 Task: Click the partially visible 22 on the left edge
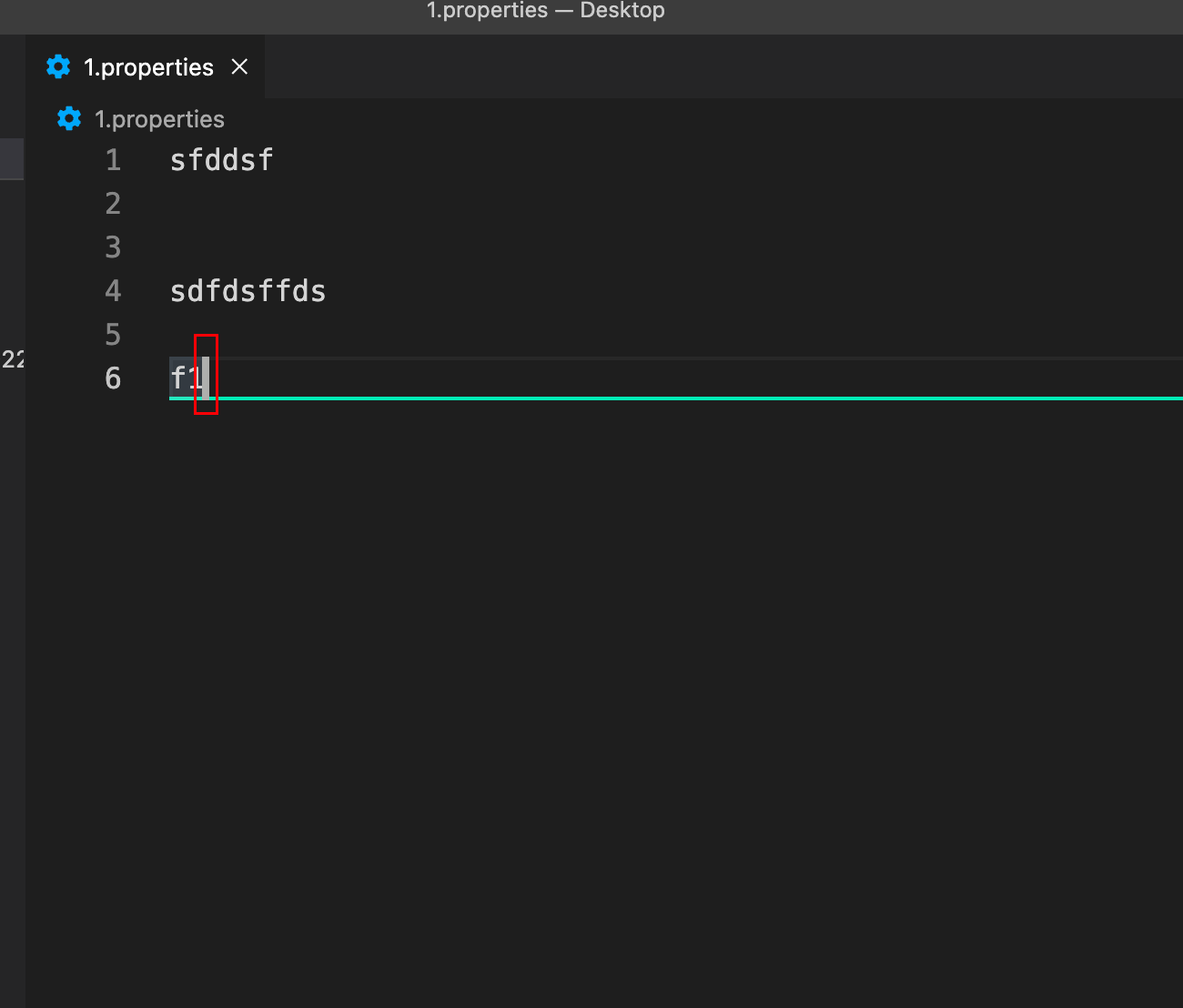(x=13, y=359)
